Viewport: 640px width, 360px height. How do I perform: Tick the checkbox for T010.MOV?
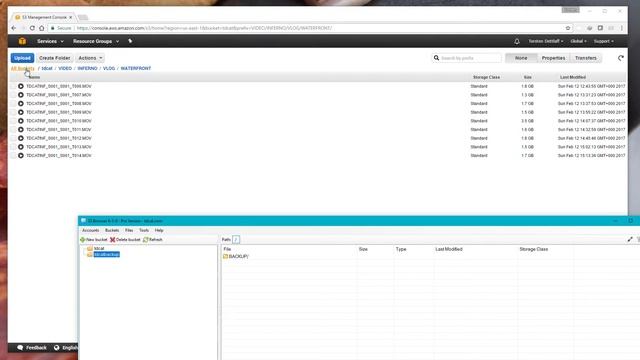tap(13, 121)
